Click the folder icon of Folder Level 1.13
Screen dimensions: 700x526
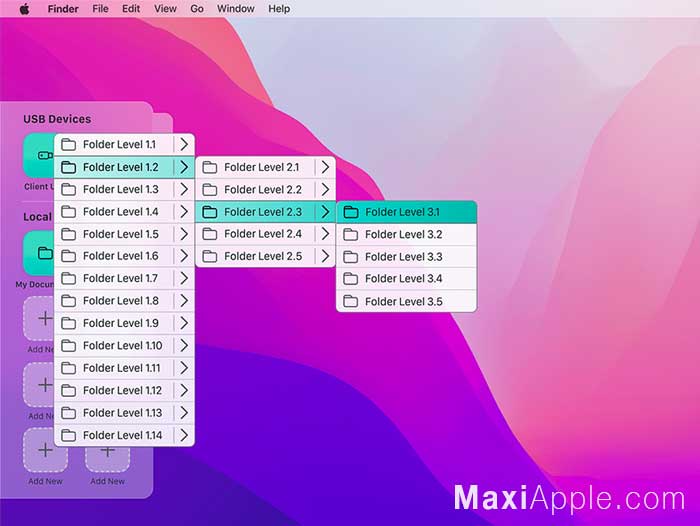point(68,413)
